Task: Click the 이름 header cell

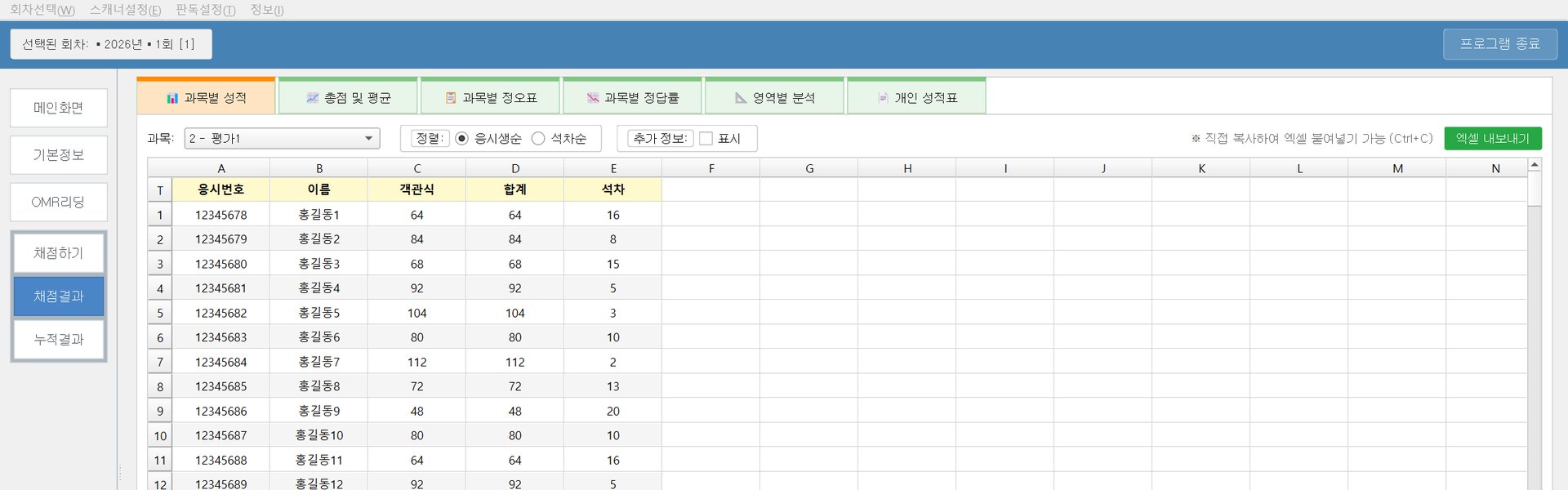Action: click(x=319, y=189)
